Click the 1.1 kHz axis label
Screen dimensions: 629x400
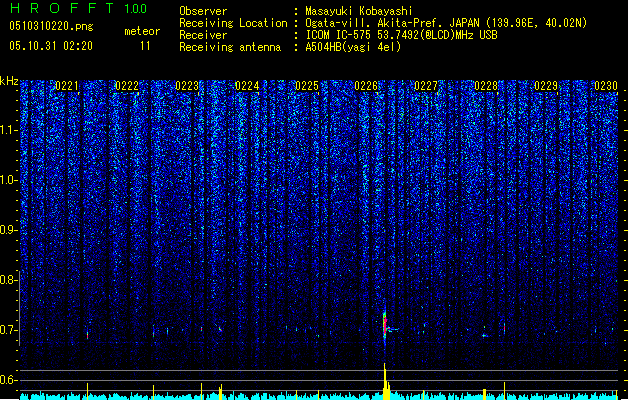8,130
